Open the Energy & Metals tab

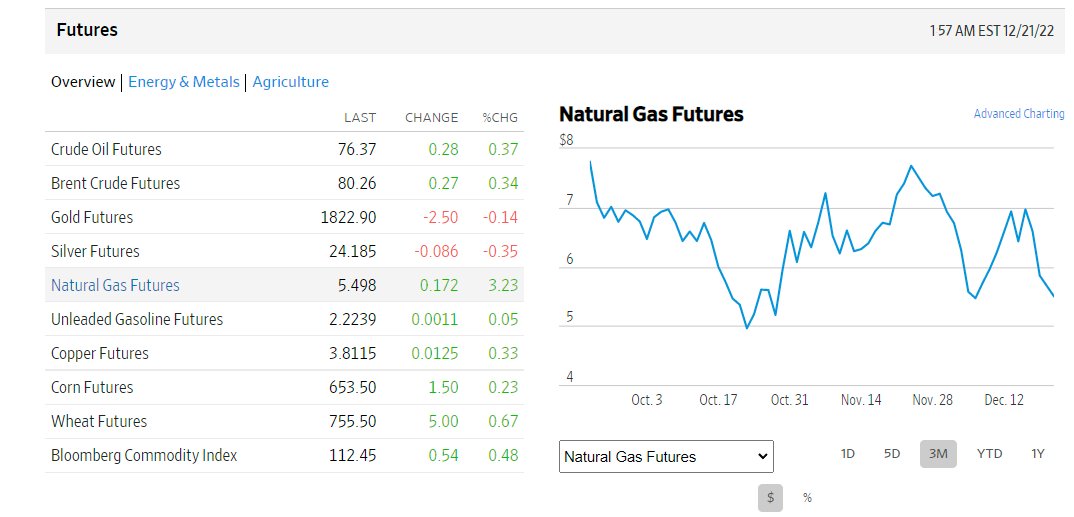pyautogui.click(x=184, y=82)
